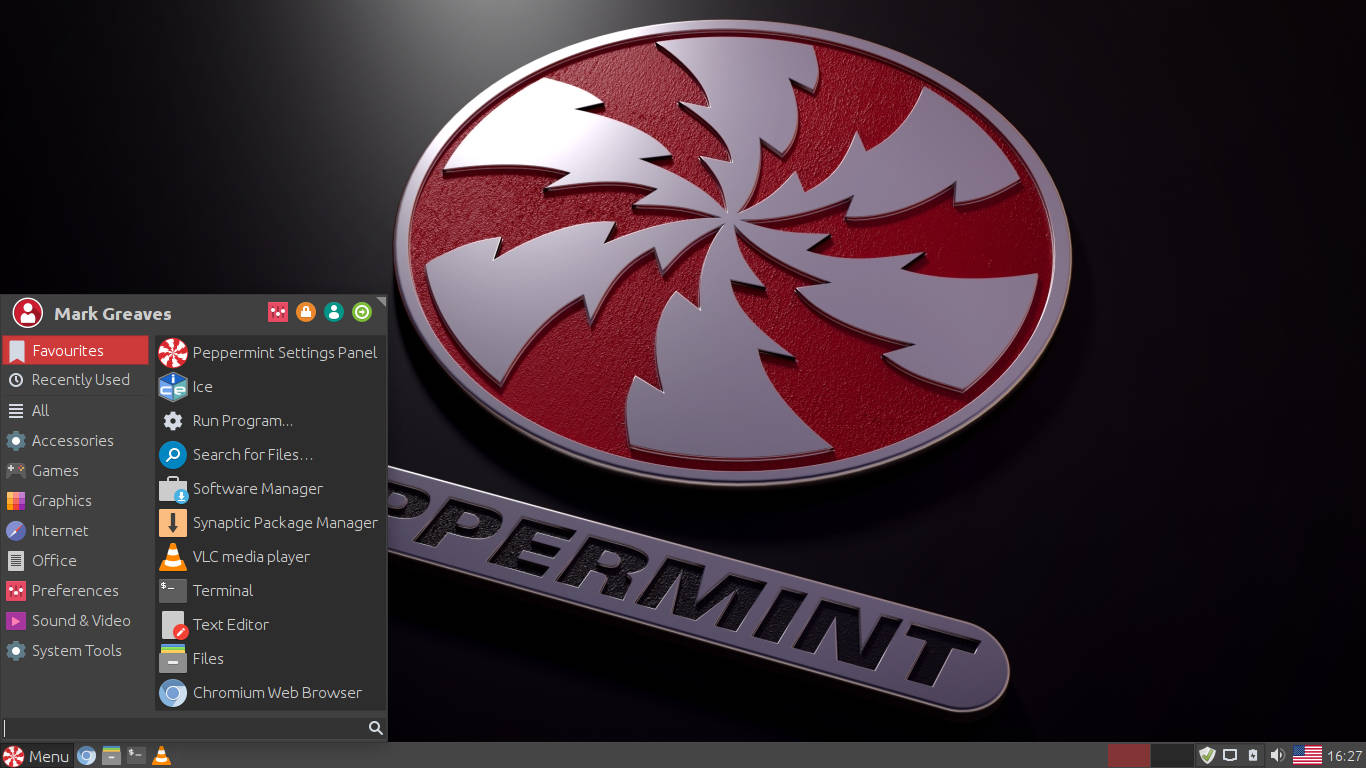Click the green log out icon
Viewport: 1366px width, 768px height.
[362, 312]
